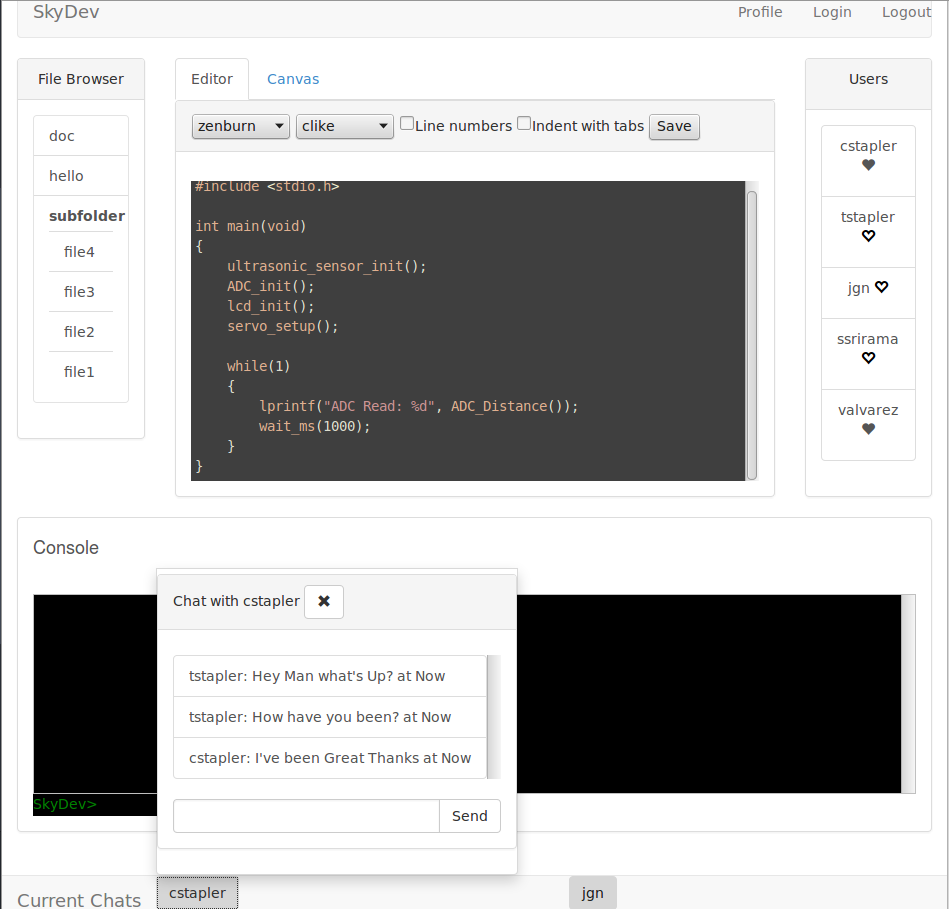
Task: Click the heart icon under tstapler
Action: 868,236
